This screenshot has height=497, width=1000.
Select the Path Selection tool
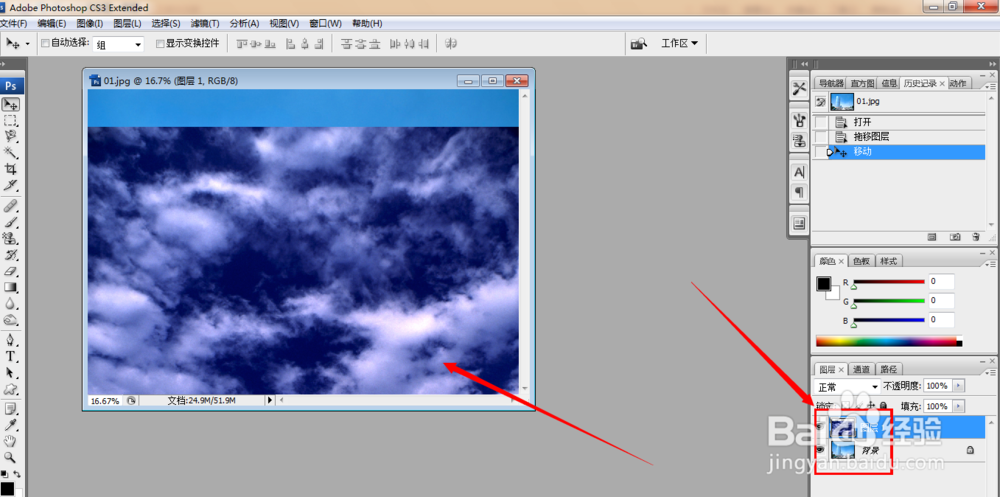[x=11, y=373]
